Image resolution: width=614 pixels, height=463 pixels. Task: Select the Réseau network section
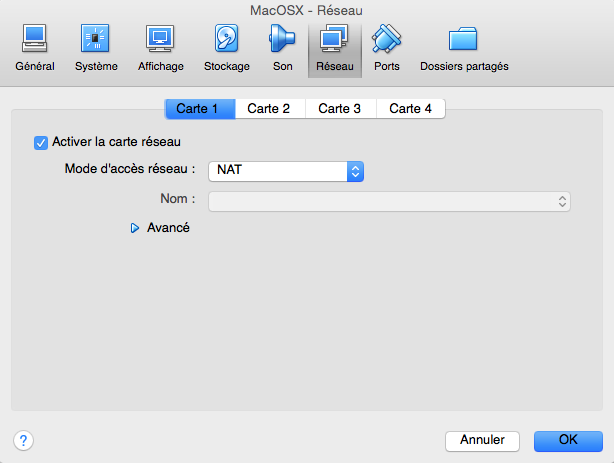coord(335,49)
